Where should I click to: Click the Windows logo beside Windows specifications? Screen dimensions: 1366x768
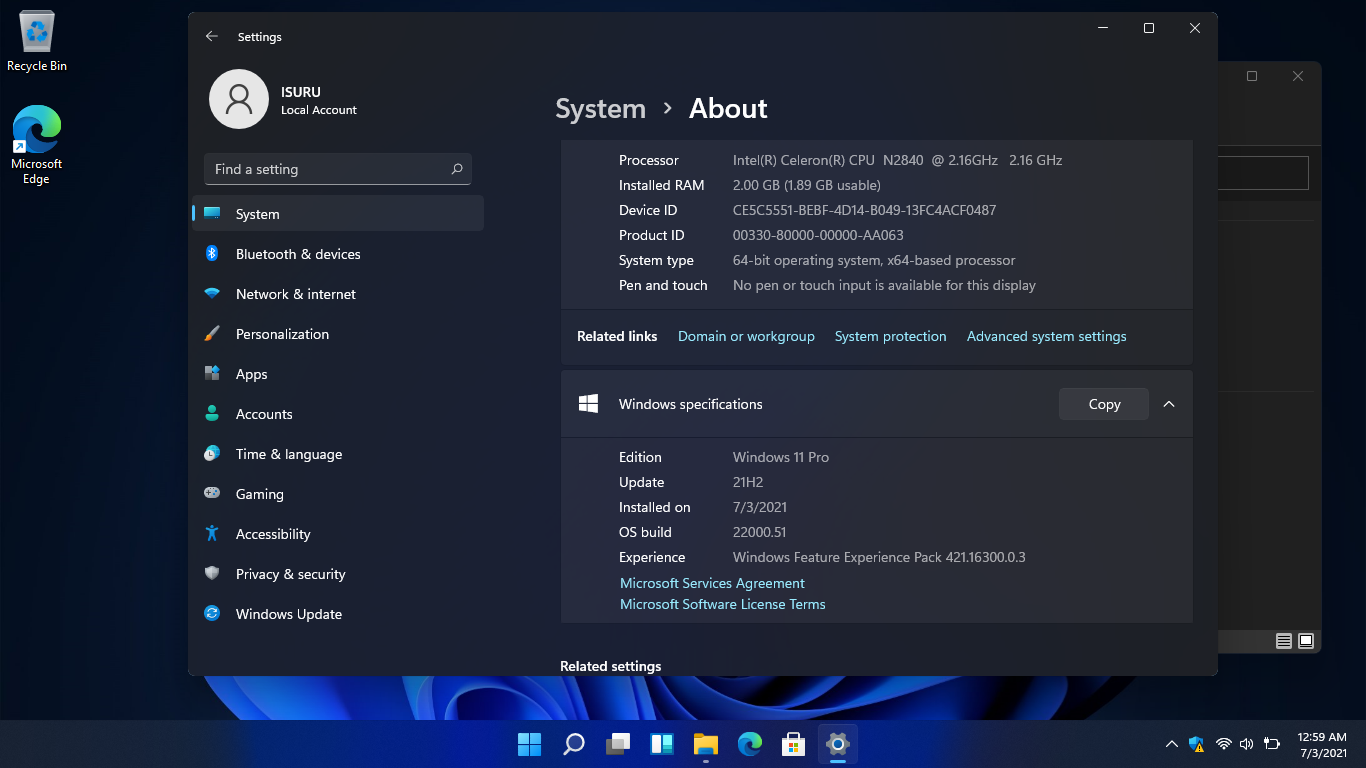(589, 404)
